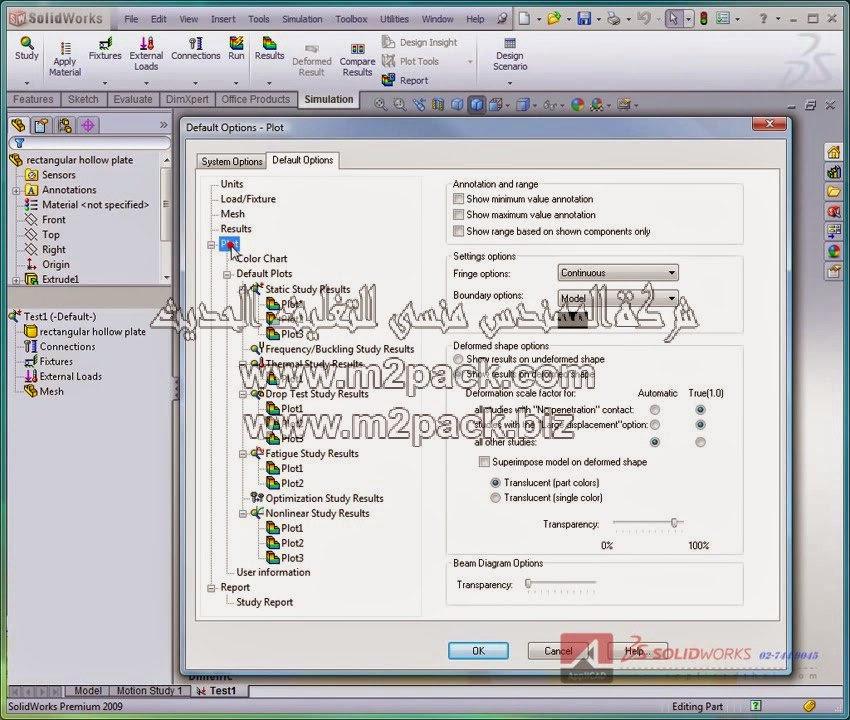Choose True(1.0) for all other studies
This screenshot has width=850, height=720.
[700, 442]
